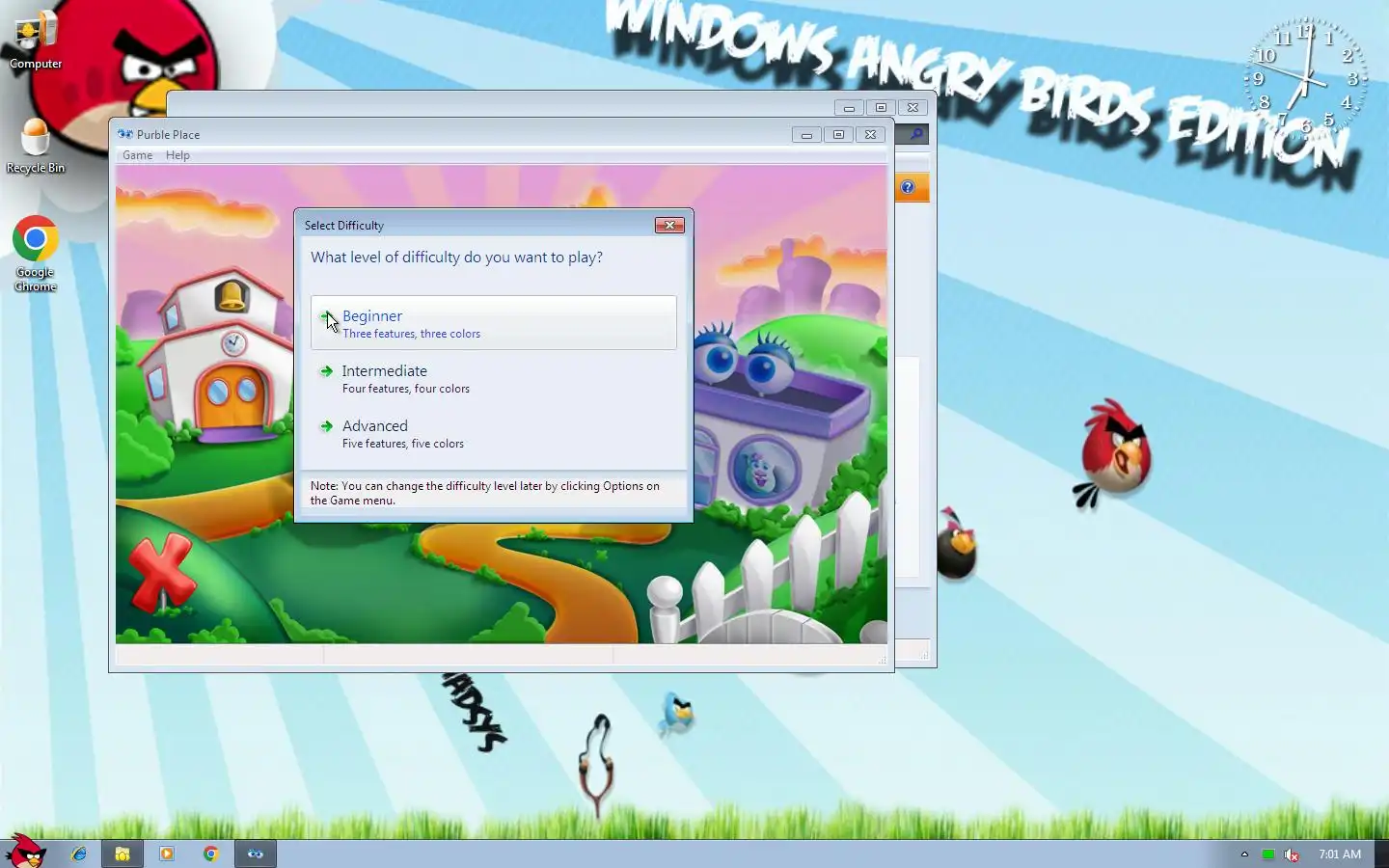
Task: Click the muted volume tray icon
Action: click(1292, 854)
